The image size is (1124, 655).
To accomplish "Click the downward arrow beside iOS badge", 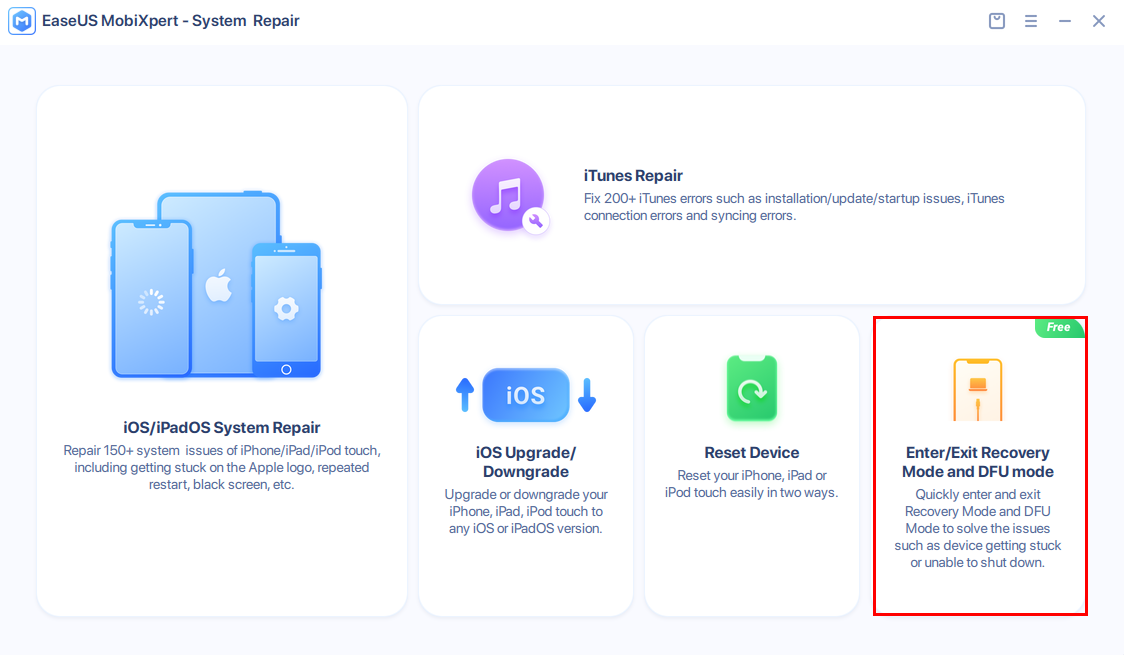I will click(x=587, y=395).
